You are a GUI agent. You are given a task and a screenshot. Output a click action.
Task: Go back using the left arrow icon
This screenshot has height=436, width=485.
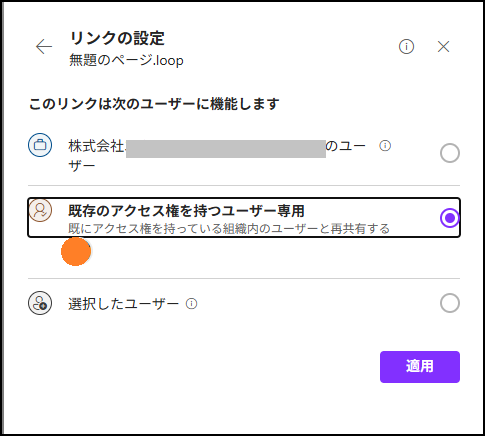click(44, 46)
